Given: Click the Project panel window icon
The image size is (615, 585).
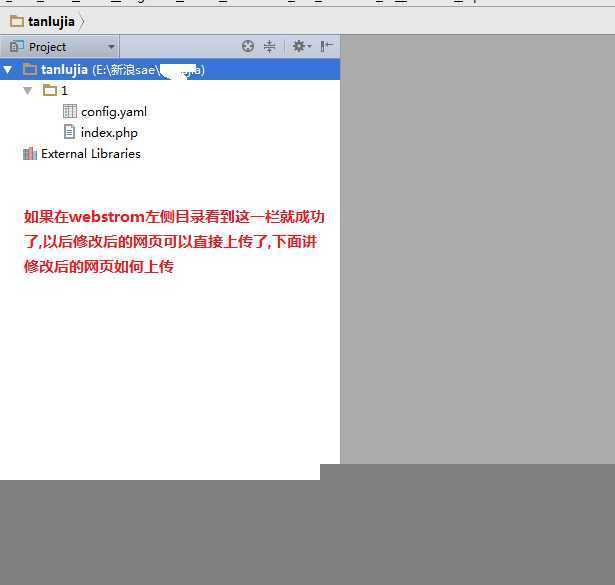Looking at the screenshot, I should (x=17, y=46).
